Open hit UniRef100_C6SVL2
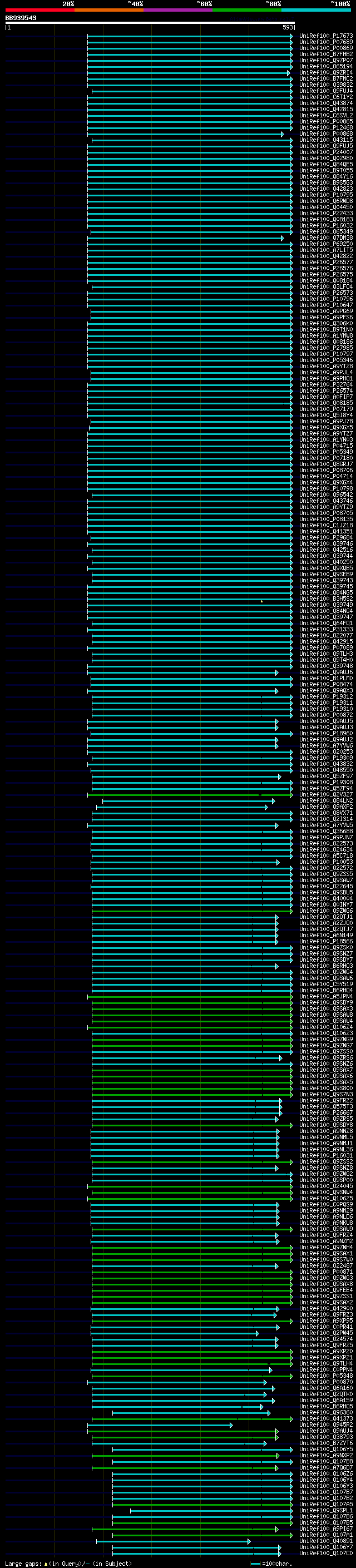Image resolution: width=356 pixels, height=1568 pixels. [326, 115]
